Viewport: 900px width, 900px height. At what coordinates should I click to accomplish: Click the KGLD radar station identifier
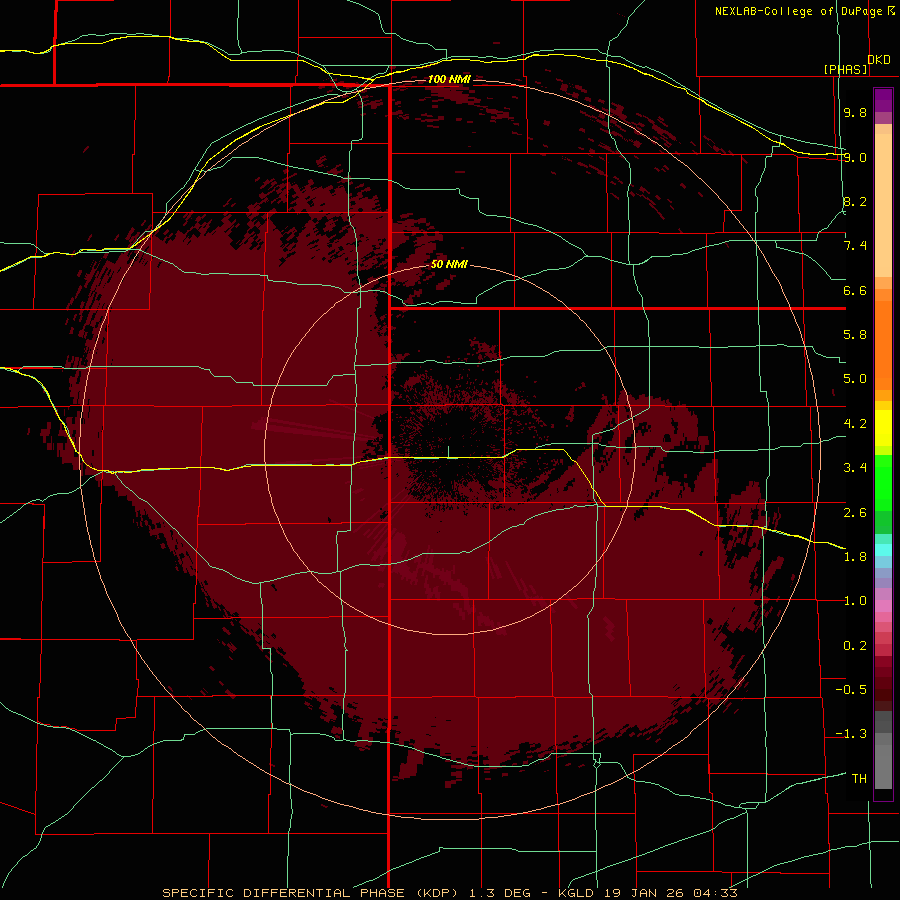[x=576, y=893]
